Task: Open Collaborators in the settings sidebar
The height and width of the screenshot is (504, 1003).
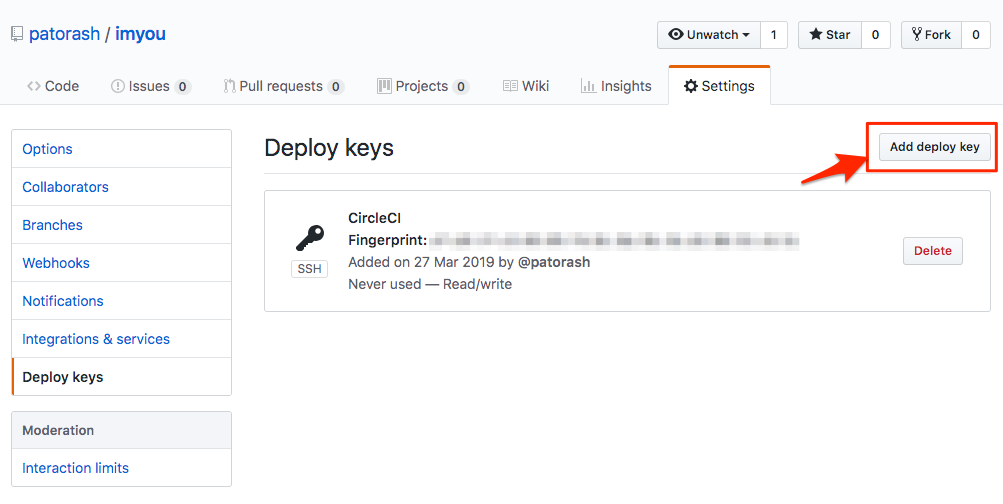Action: 65,187
